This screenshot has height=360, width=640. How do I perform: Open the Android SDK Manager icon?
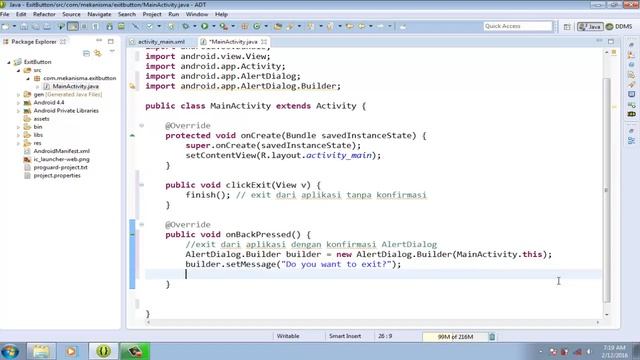(109, 27)
